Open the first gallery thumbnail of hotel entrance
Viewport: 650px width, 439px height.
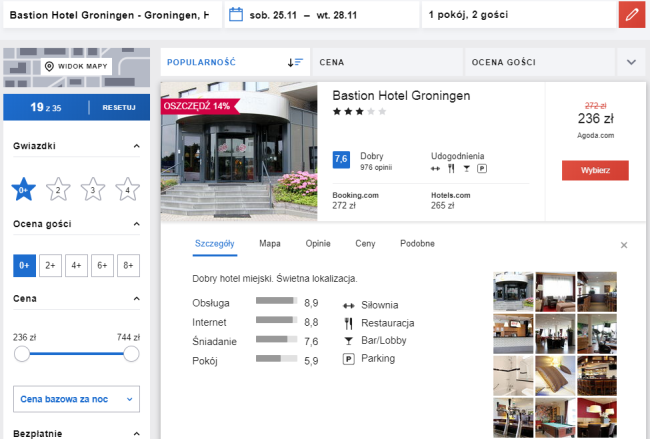tap(513, 291)
